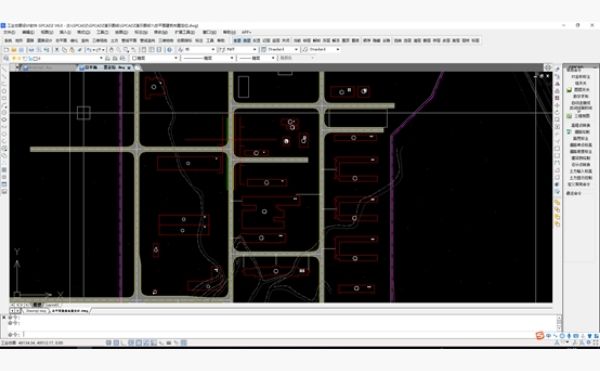Click the Sogou input method tray icon

pyautogui.click(x=540, y=336)
